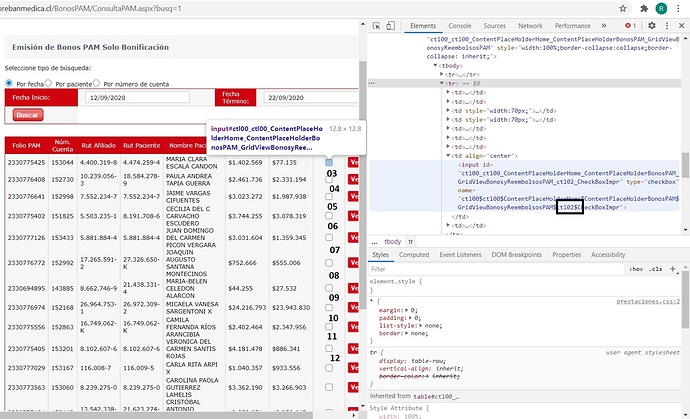Select the Por fecha radio button
Viewport: 690px width, 419px height.
[x=9, y=83]
